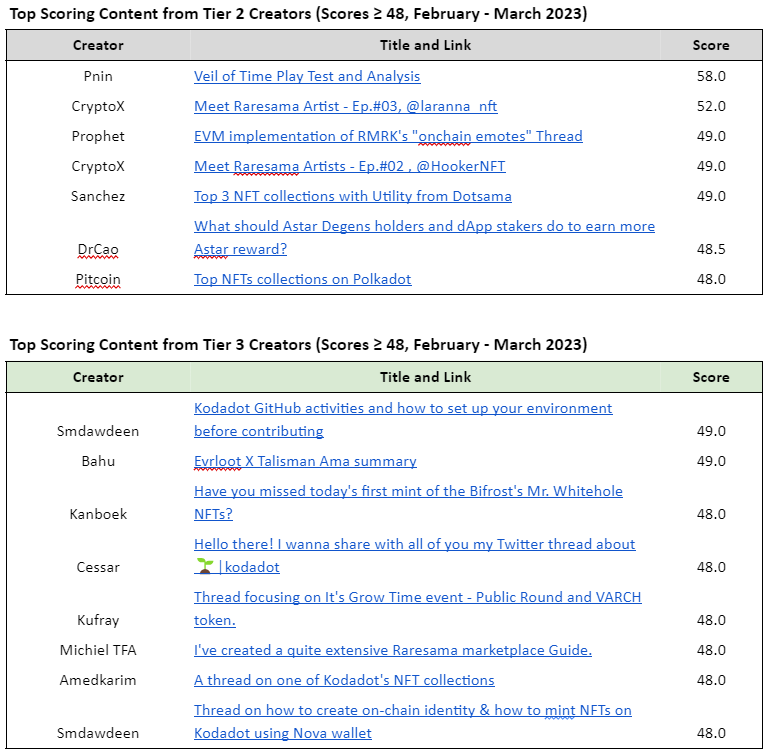Click creator name Michiel TFA
Screen dimensions: 767x755
click(x=98, y=650)
